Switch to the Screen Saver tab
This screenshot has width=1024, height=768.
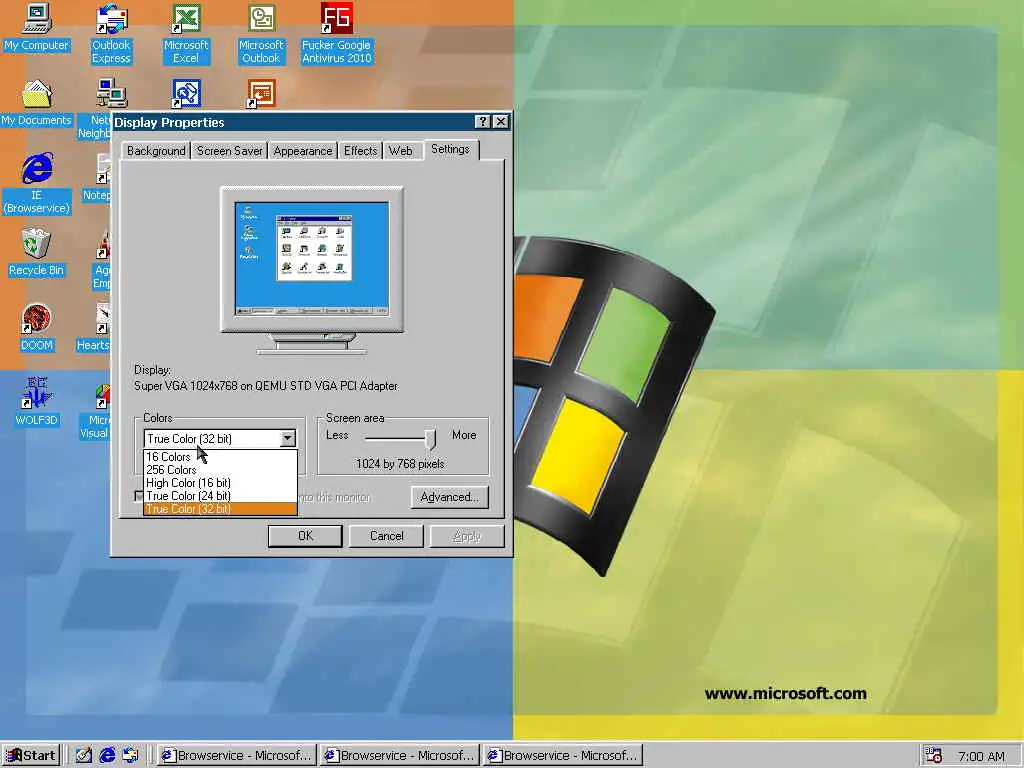pos(229,151)
